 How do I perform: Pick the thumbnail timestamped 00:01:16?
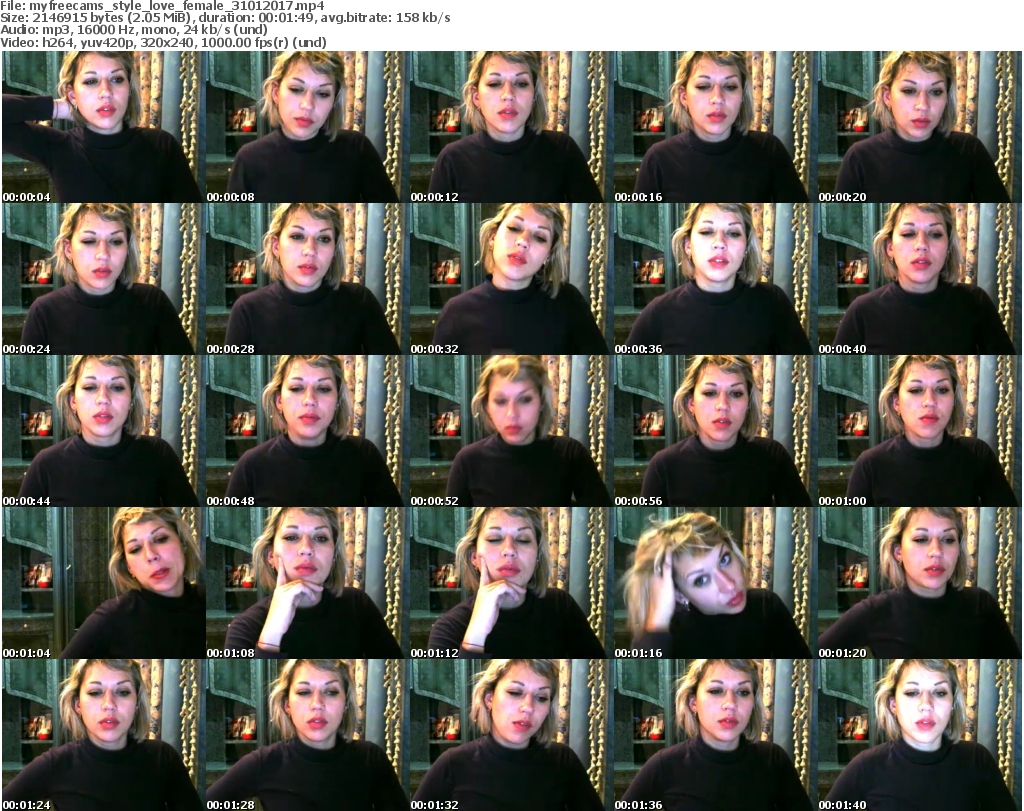714,583
